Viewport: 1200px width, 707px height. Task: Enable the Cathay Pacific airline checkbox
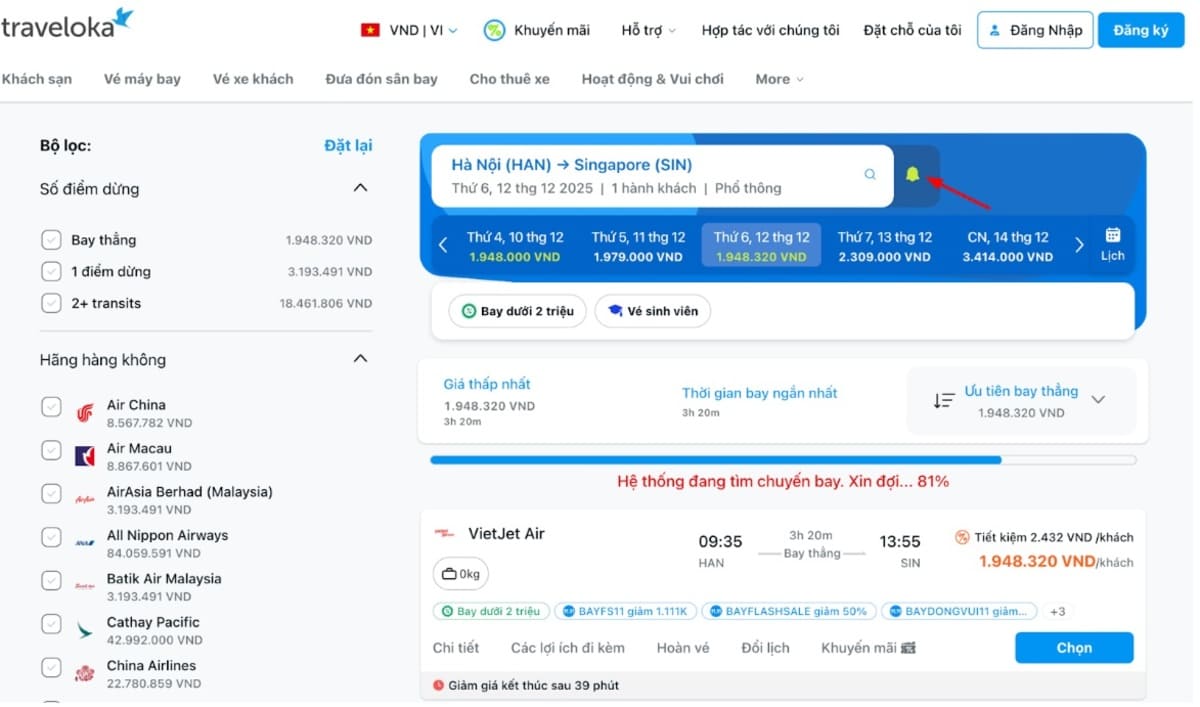[51, 624]
